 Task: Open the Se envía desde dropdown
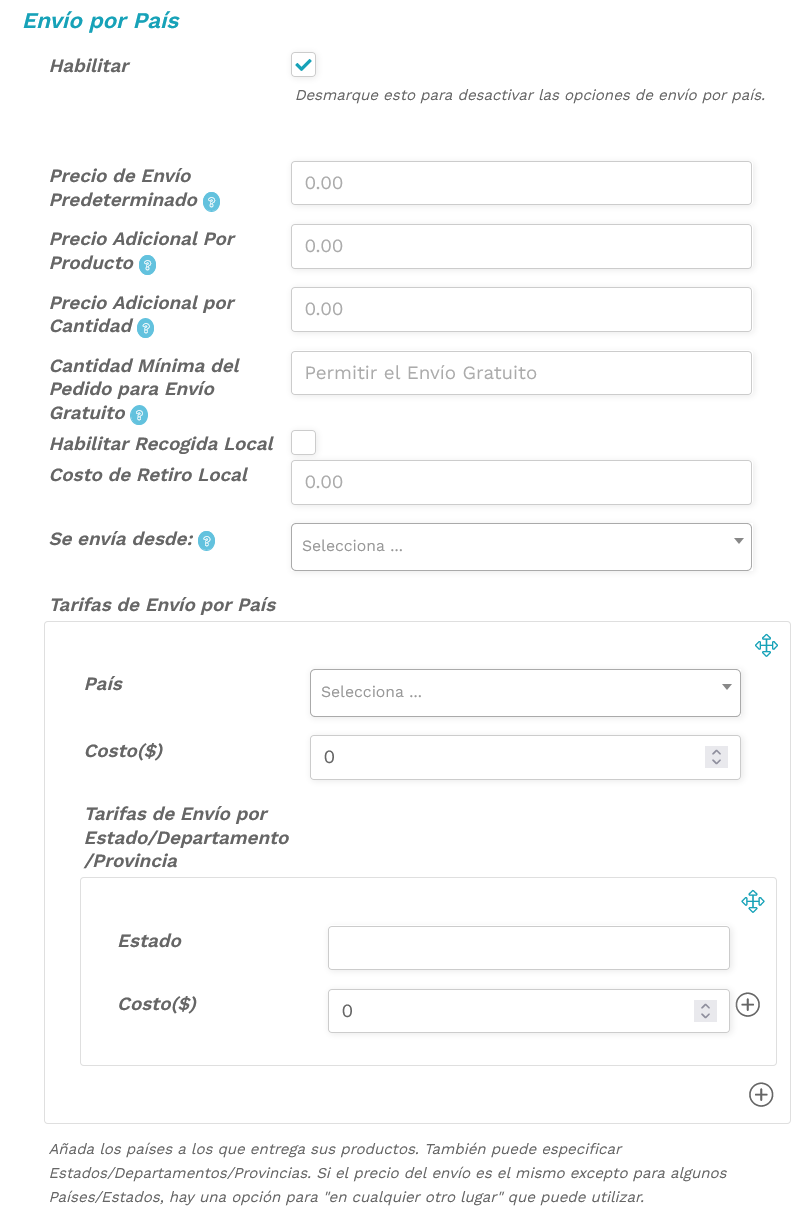[x=521, y=546]
